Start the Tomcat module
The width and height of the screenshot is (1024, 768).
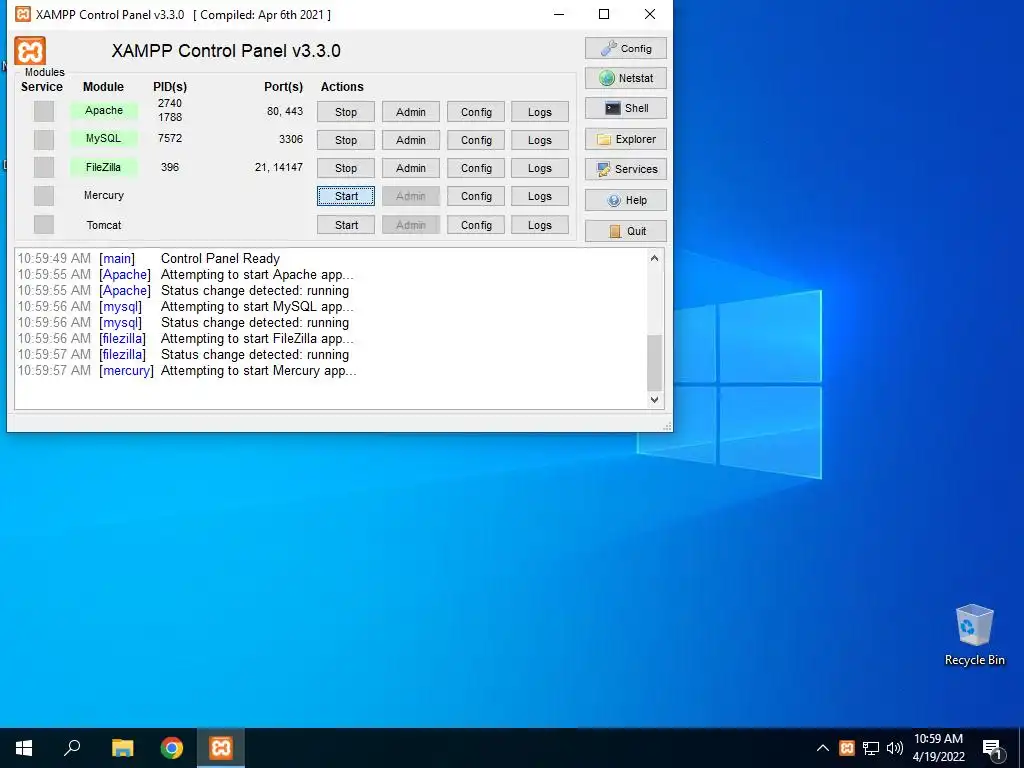346,225
